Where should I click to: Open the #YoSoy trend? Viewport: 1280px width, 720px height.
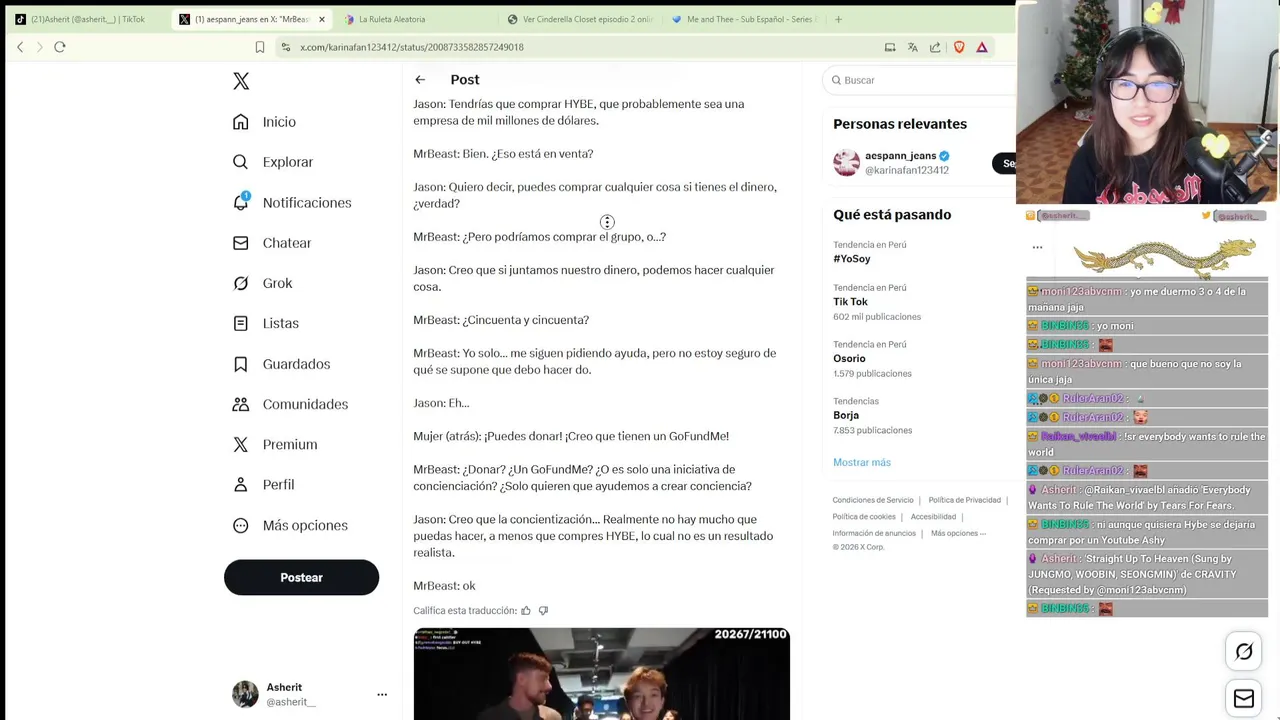(852, 258)
